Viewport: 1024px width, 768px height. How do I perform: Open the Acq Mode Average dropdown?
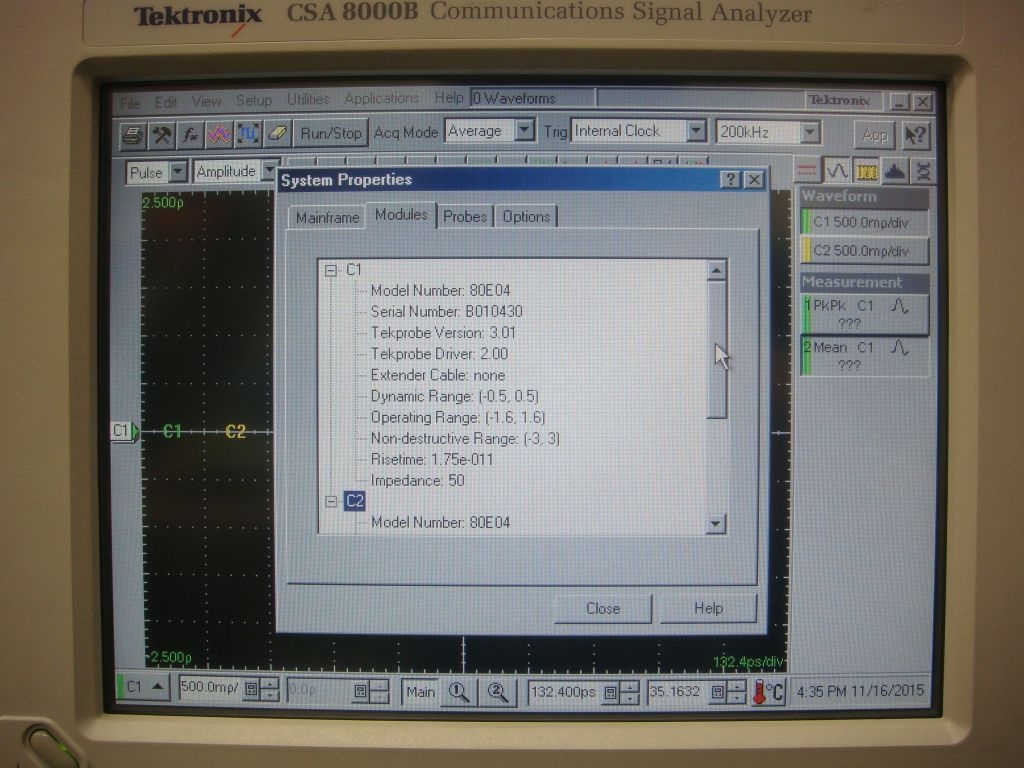tap(524, 131)
